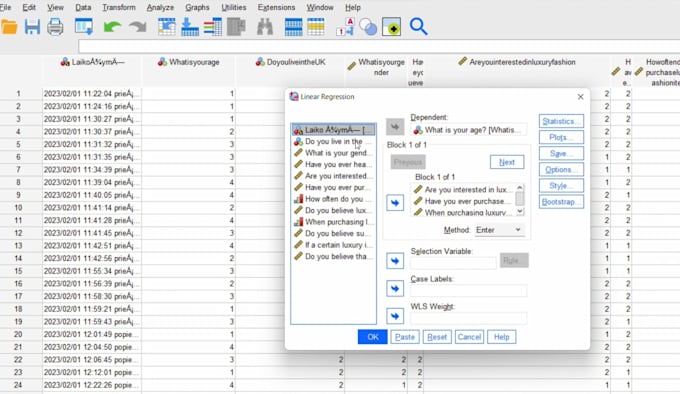Select row 12 header in data view
Viewport: 680px width, 394px height.
pos(18,233)
